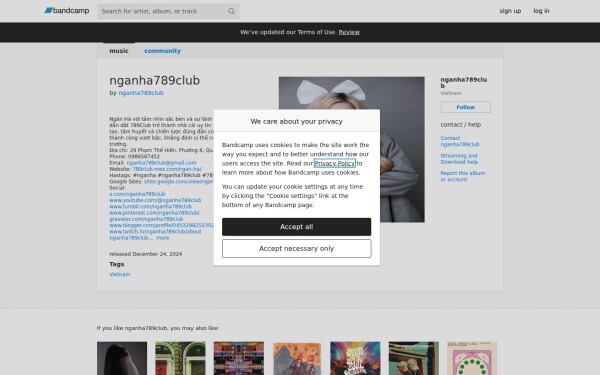
Task: Click the 'We care about your privacy' heading
Action: (296, 121)
